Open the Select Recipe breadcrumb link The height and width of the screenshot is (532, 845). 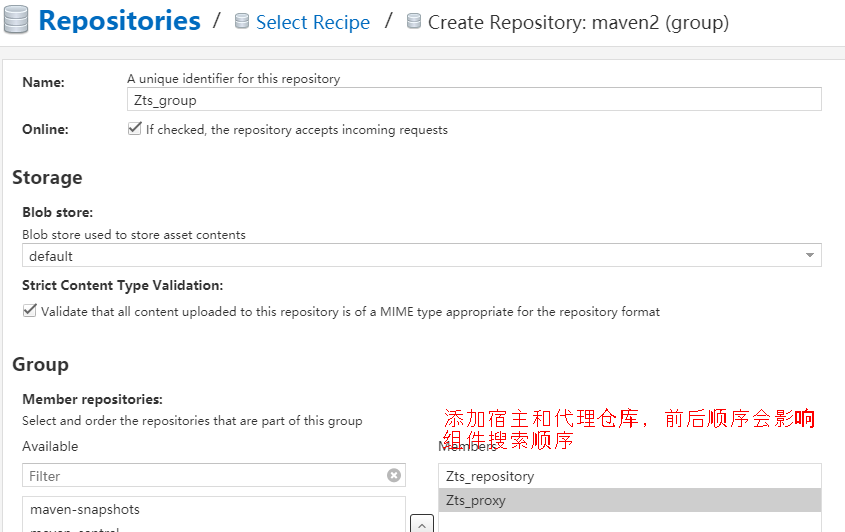(313, 22)
